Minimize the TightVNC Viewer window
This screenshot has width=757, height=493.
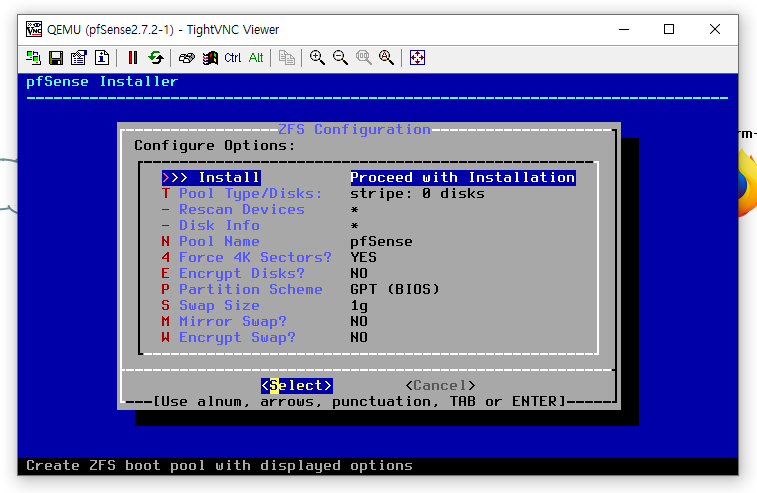(624, 29)
